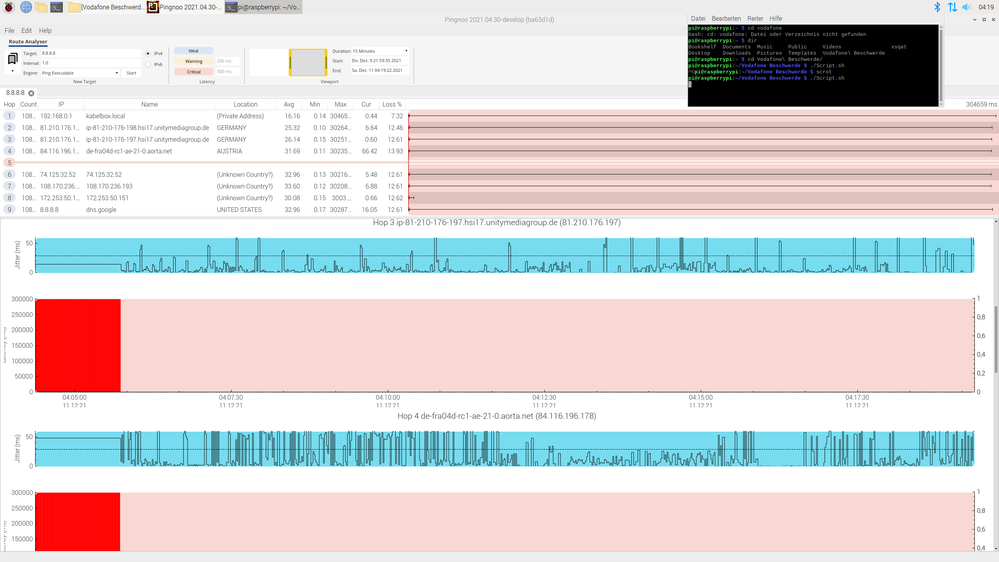Open the Bearbeiten menu in terminal
This screenshot has height=562, width=999.
point(725,18)
